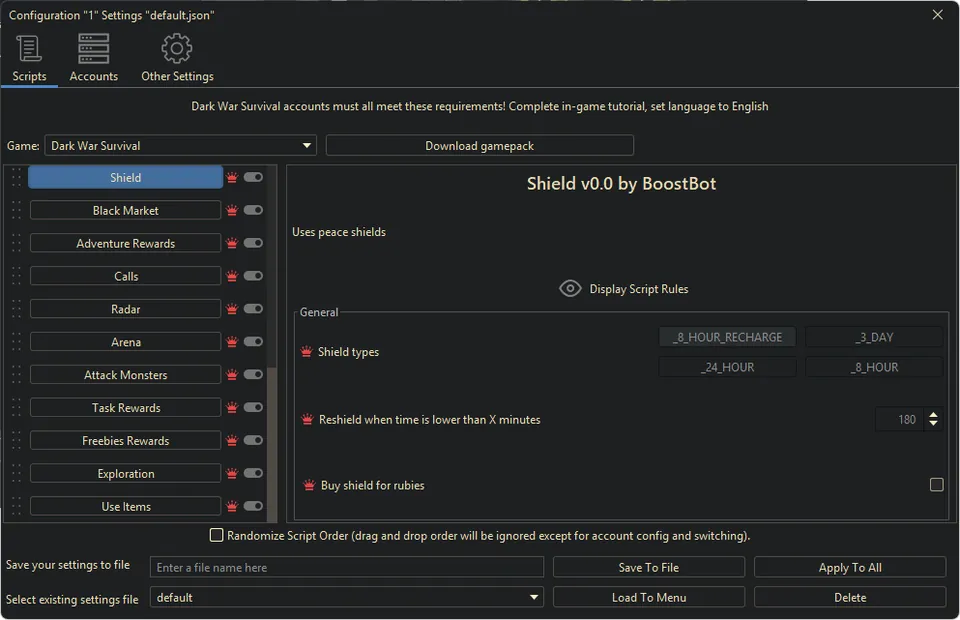Image resolution: width=960 pixels, height=620 pixels.
Task: Click the drag handle of the Adventure Rewards script
Action: click(x=16, y=244)
